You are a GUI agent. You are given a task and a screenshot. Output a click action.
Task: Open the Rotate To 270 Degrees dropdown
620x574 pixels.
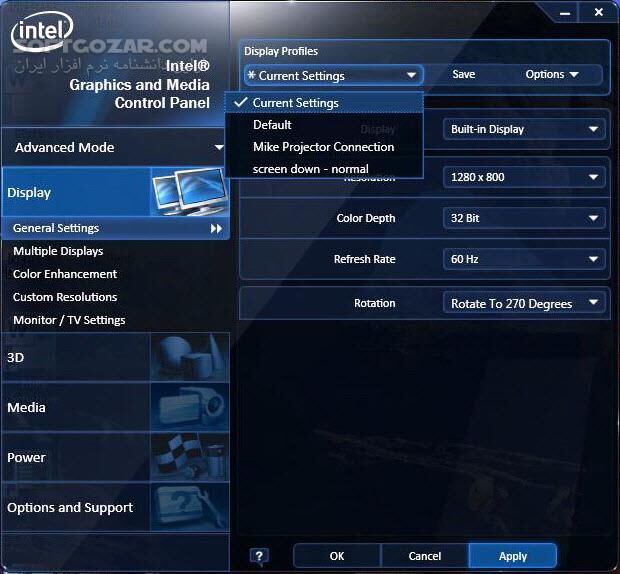(524, 303)
